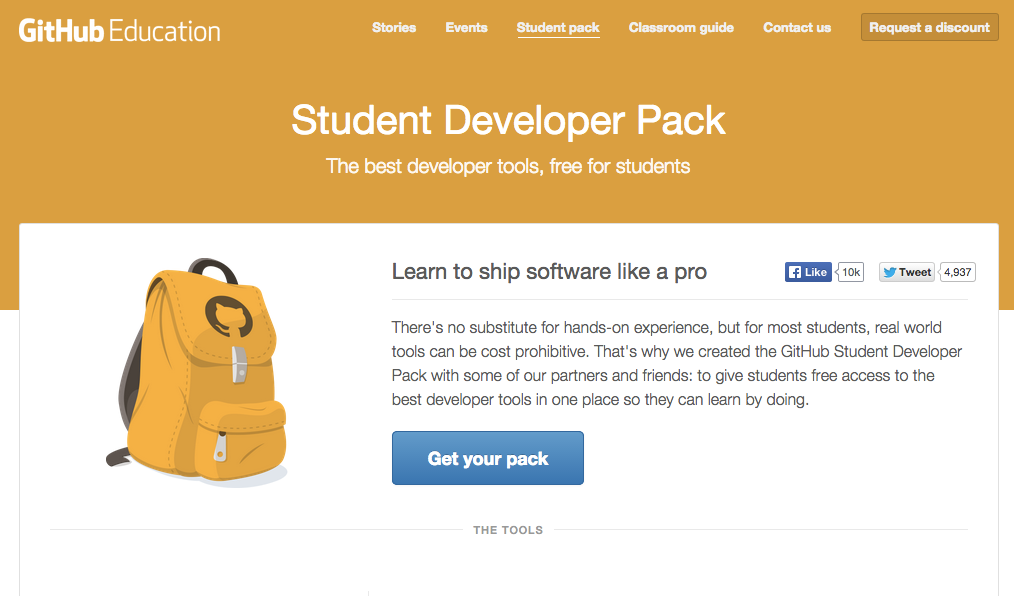Image resolution: width=1014 pixels, height=596 pixels.
Task: Open the Stories nav item
Action: coord(394,27)
